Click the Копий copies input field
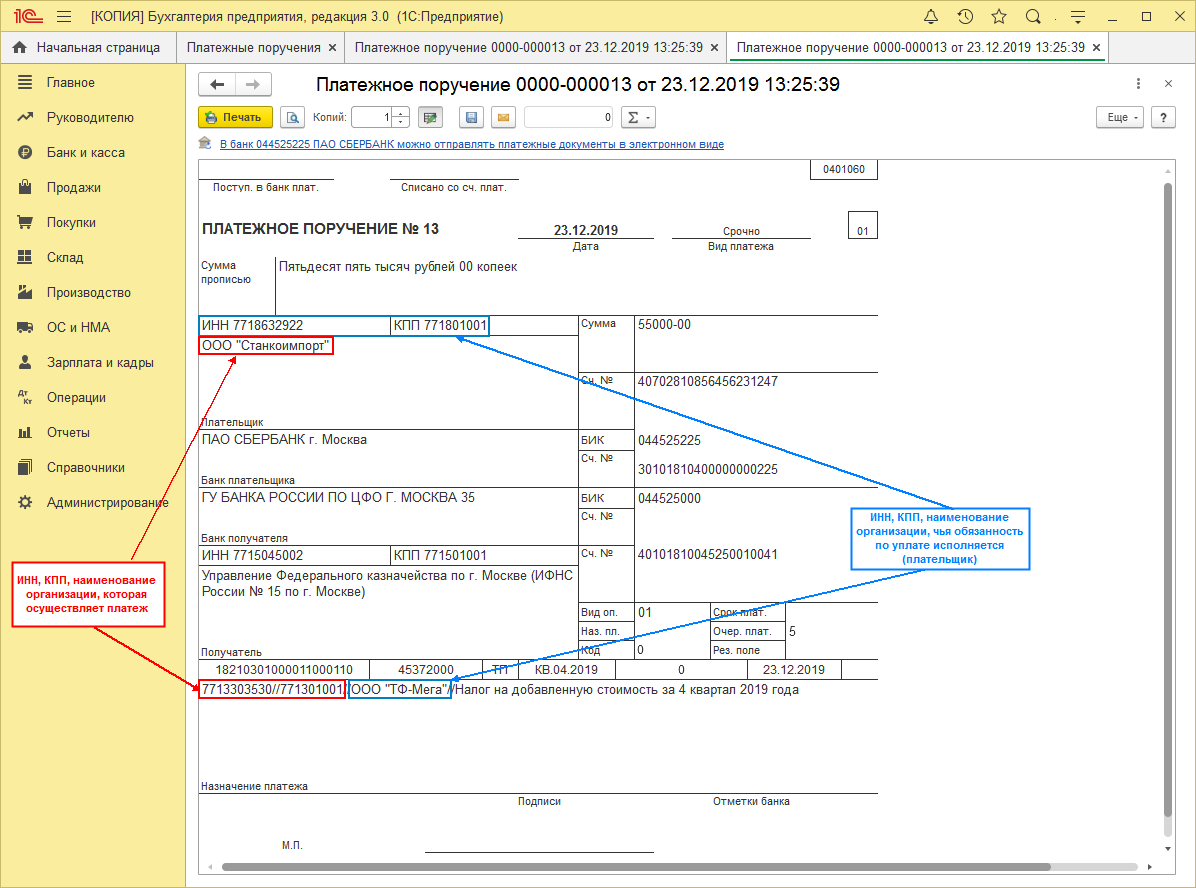The height and width of the screenshot is (888, 1196). [371, 117]
